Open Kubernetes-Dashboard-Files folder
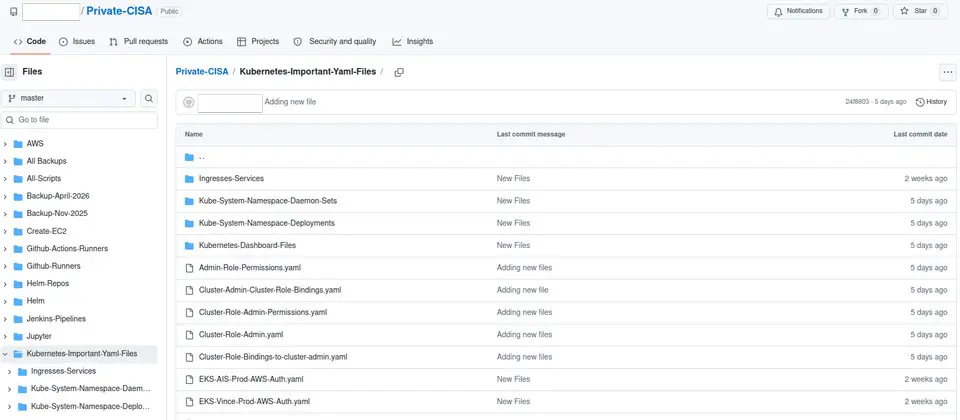Viewport: 960px width, 420px height. [x=247, y=246]
